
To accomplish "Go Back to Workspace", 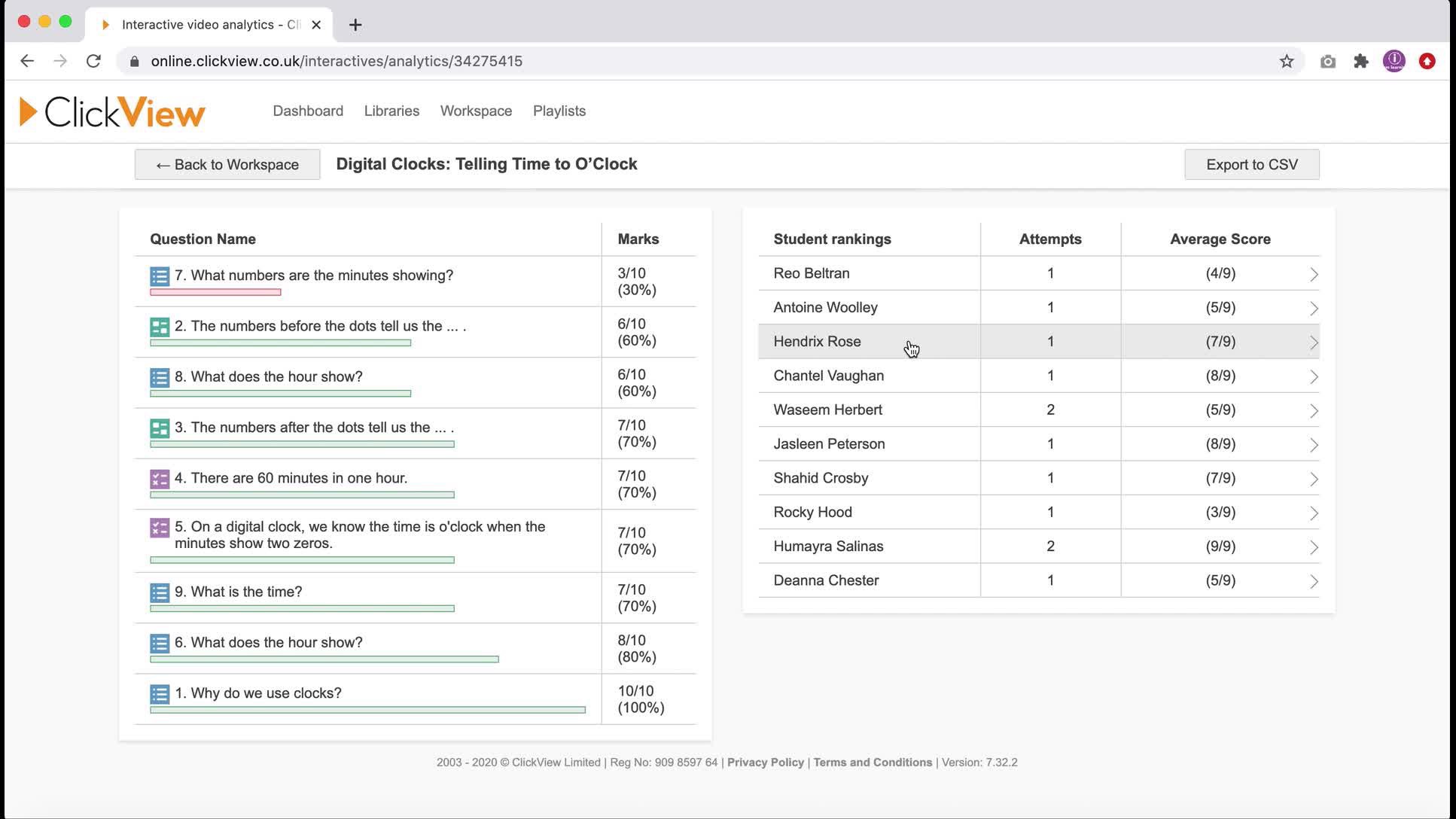I will point(227,164).
